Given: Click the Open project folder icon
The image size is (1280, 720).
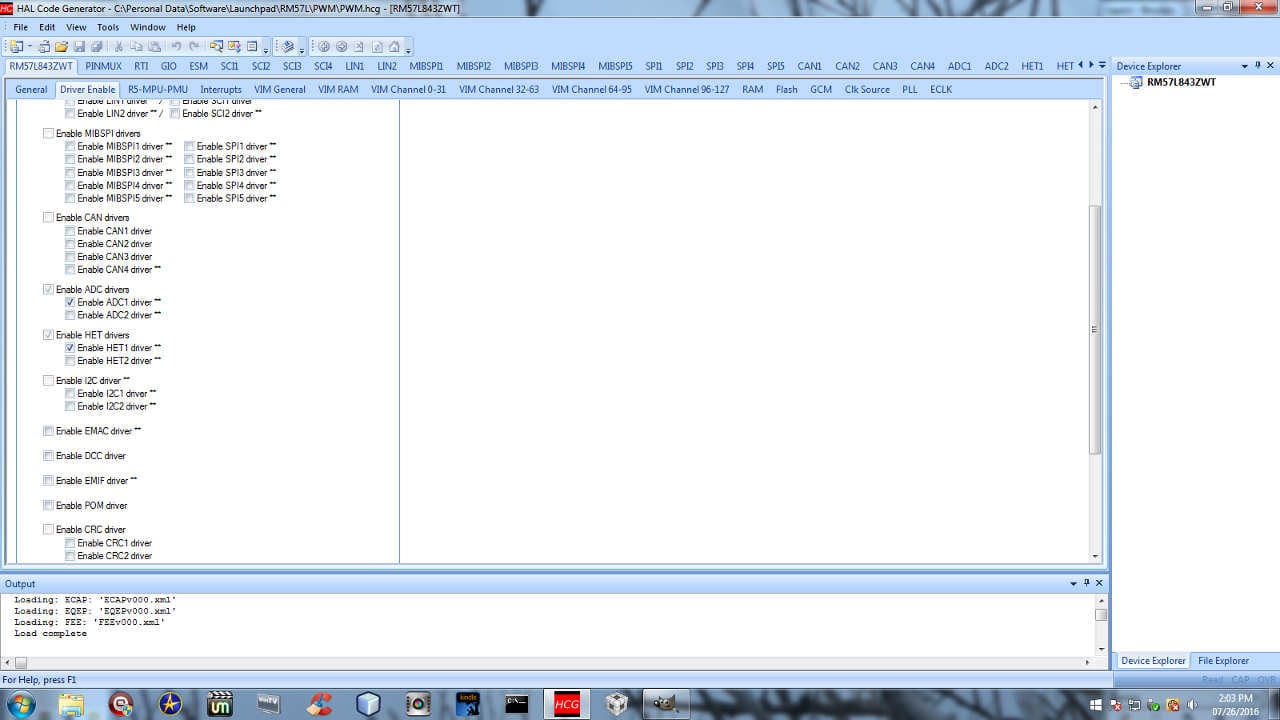Looking at the screenshot, I should 62,47.
